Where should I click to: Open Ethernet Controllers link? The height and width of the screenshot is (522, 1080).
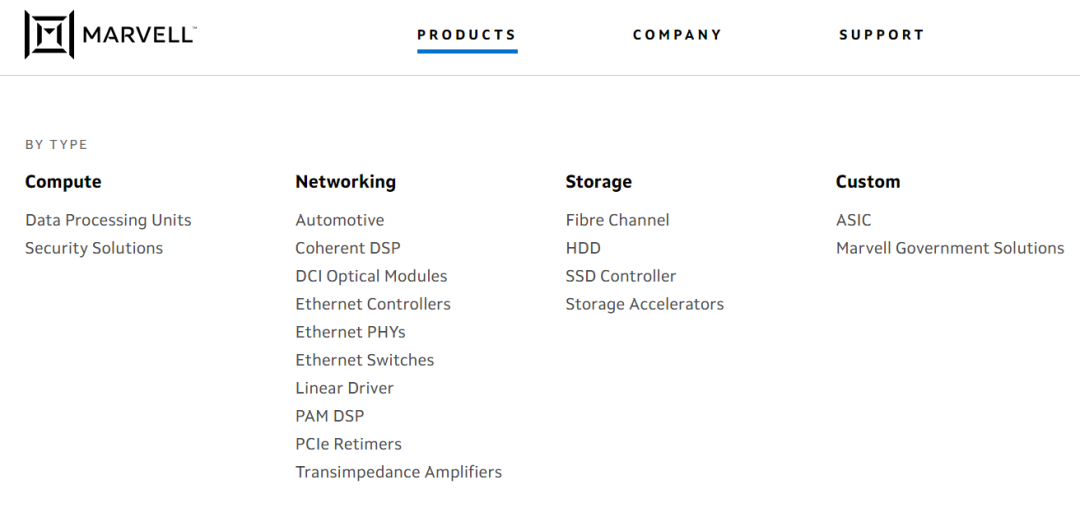[373, 304]
